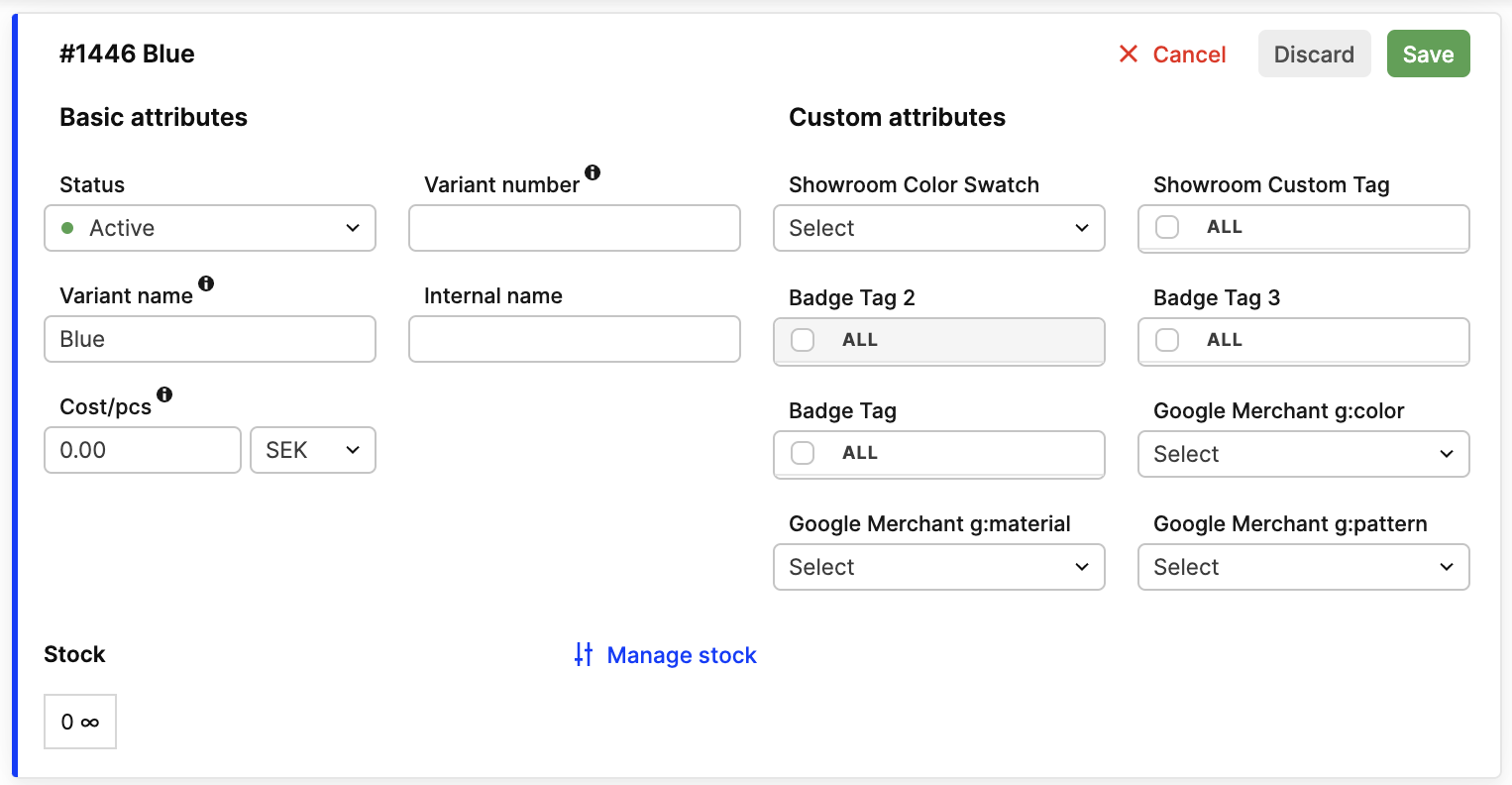Tick the ALL checkbox under Badge Tag
Image resolution: width=1512 pixels, height=785 pixels.
803,453
